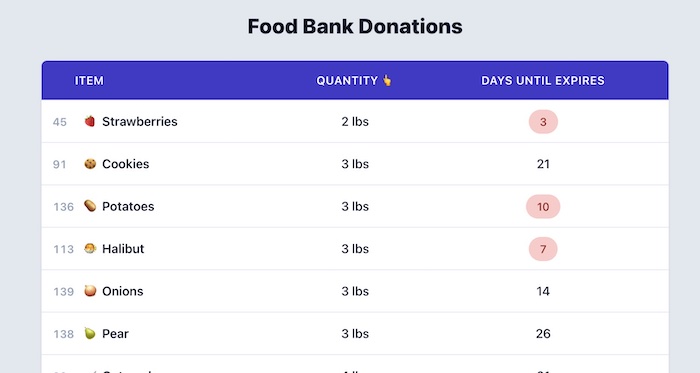The height and width of the screenshot is (373, 700).
Task: Click row number 136 for Potatoes
Action: tap(63, 207)
